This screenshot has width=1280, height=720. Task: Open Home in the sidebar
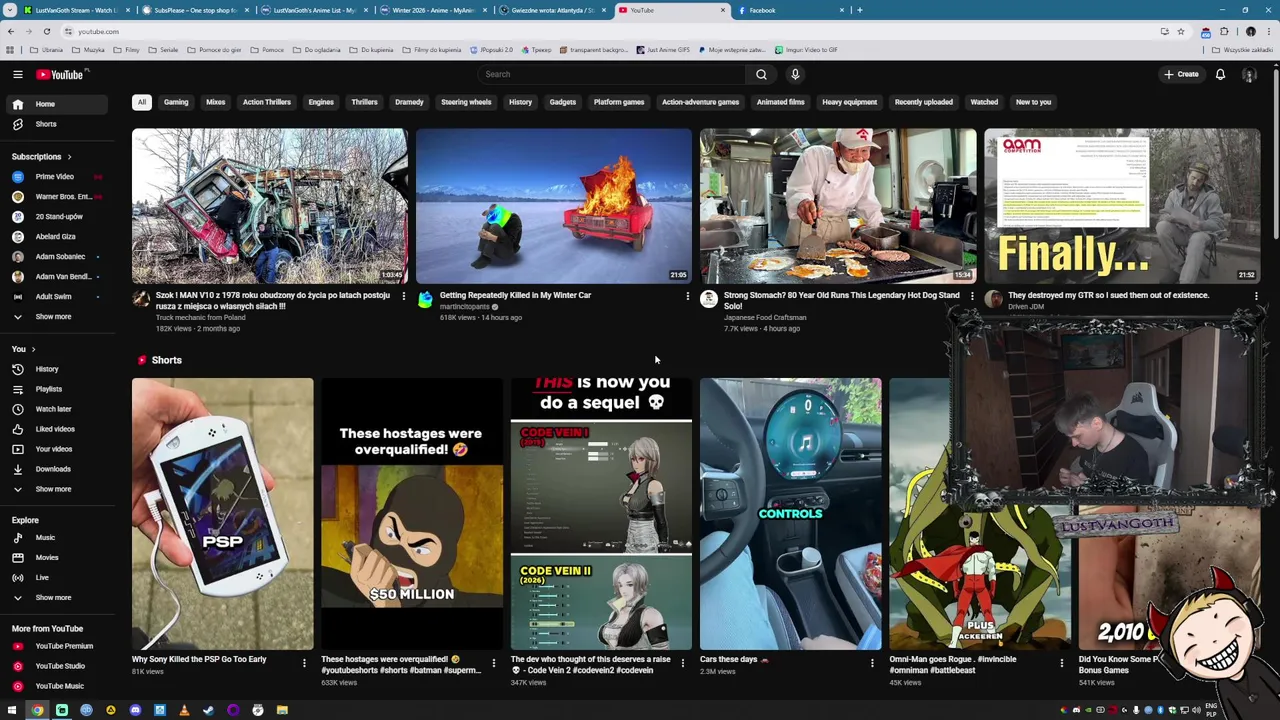(x=57, y=104)
